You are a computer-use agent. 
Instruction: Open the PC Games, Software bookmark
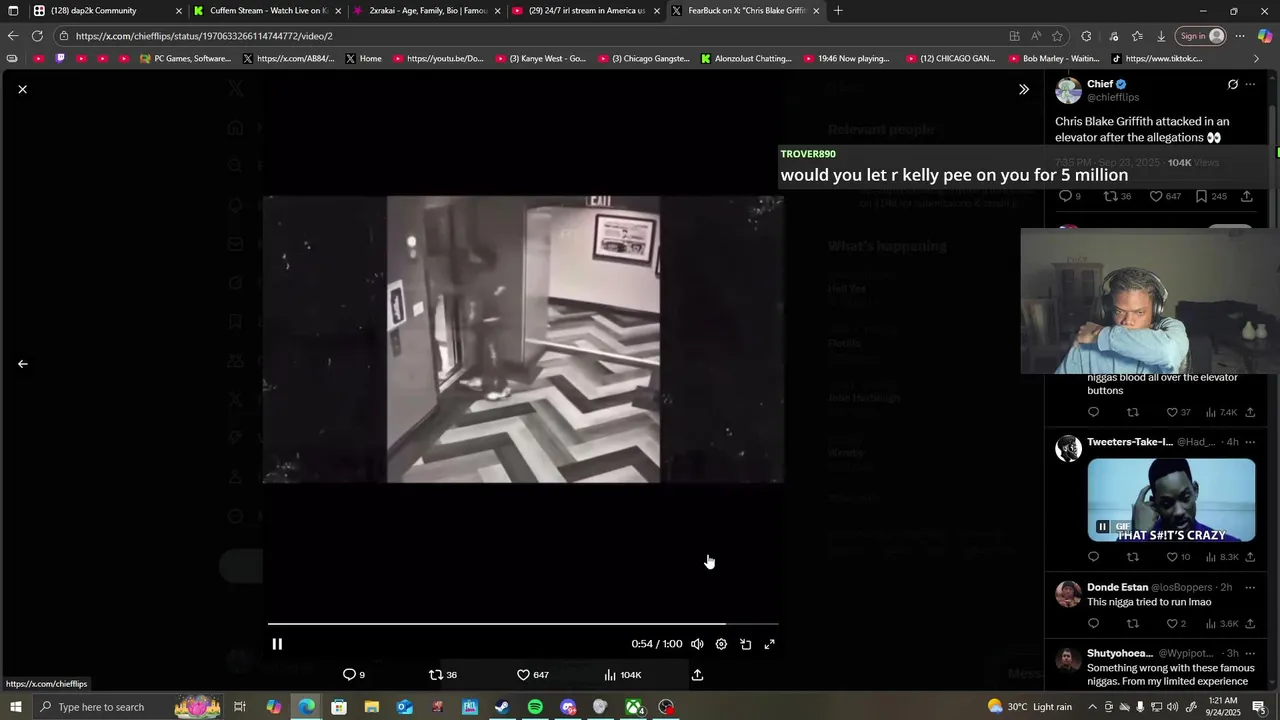click(x=186, y=59)
